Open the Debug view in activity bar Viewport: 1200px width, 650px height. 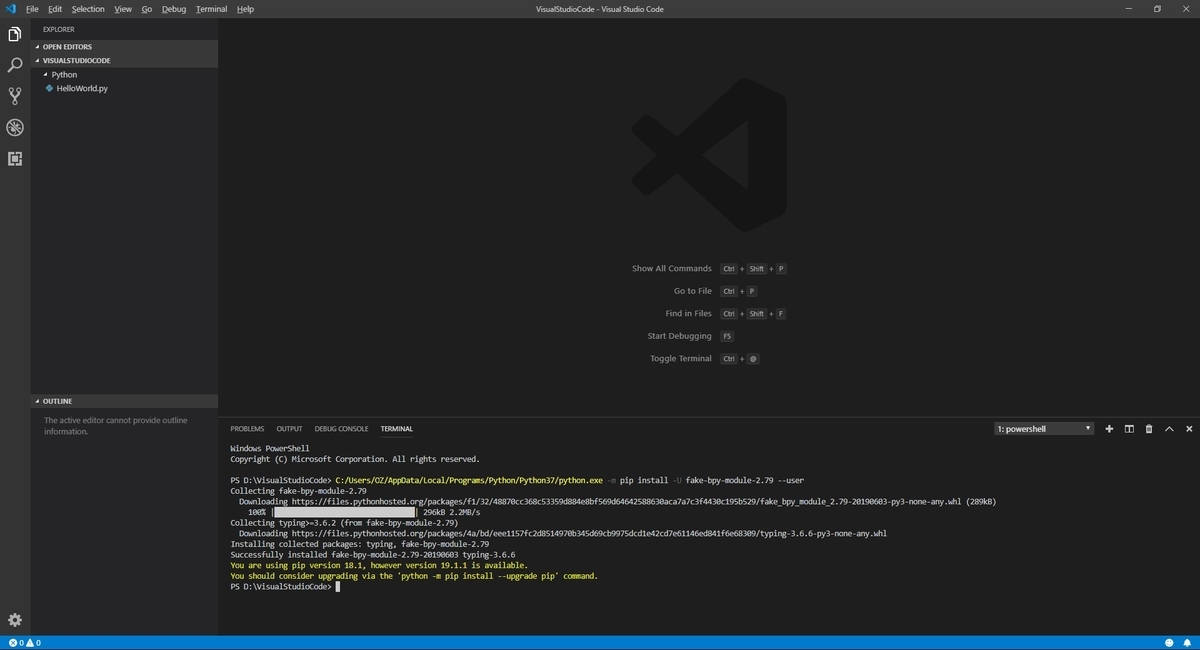[x=15, y=128]
